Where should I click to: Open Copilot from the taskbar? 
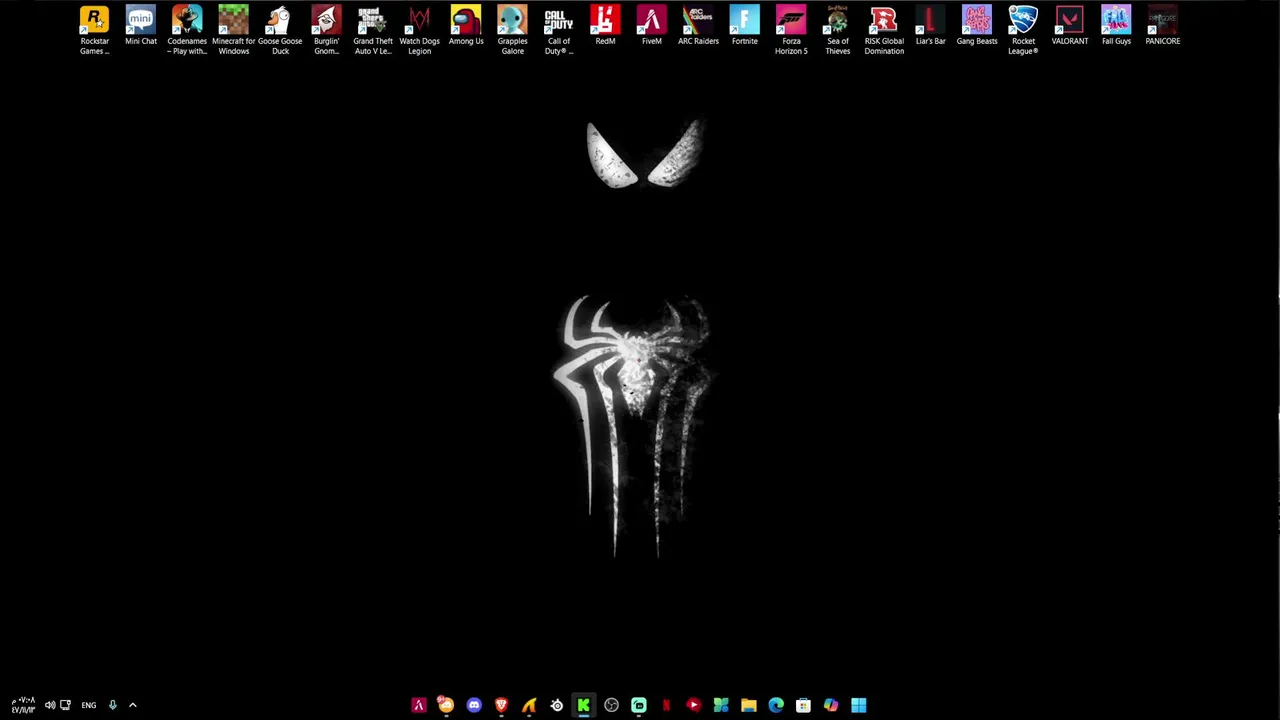pyautogui.click(x=831, y=705)
